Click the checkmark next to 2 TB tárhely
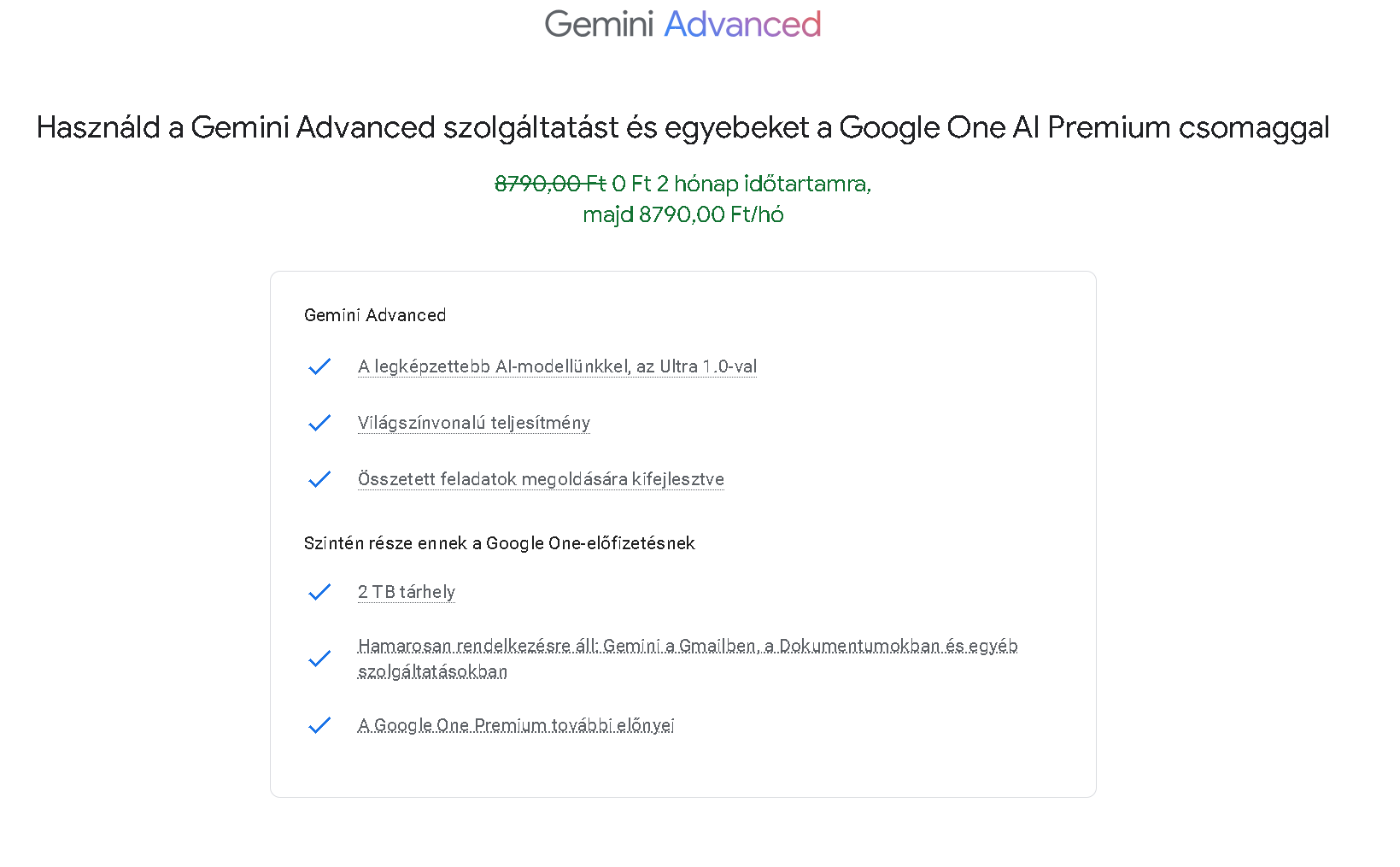The width and height of the screenshot is (1400, 867). pyautogui.click(x=319, y=592)
